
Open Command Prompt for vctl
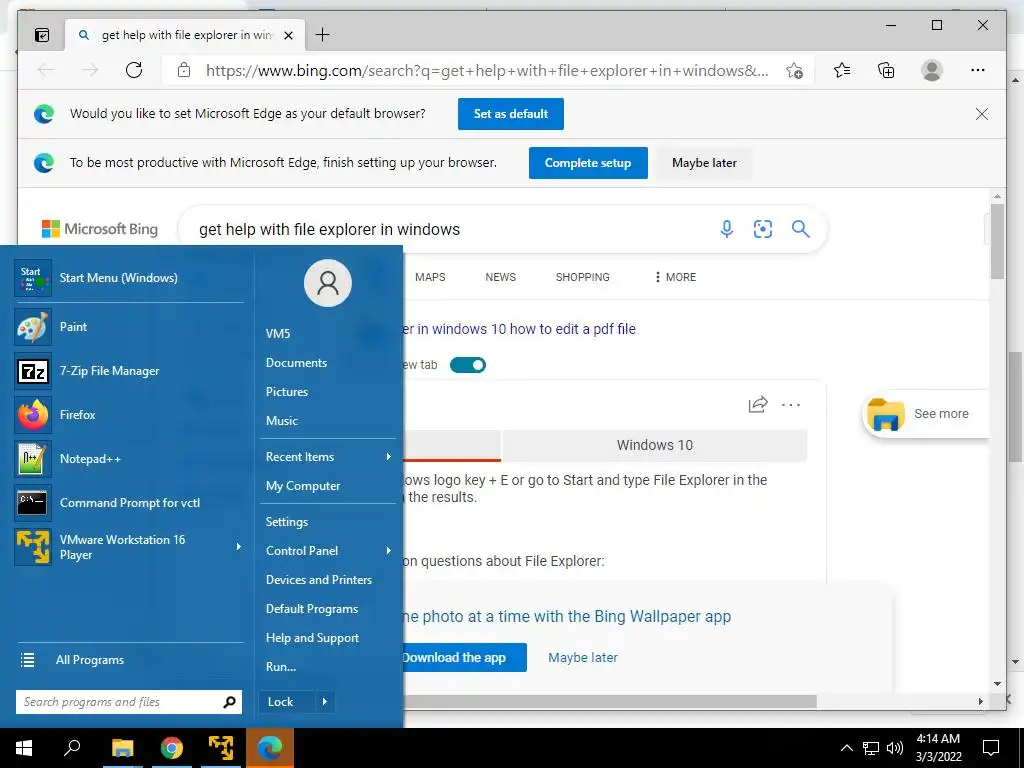tap(129, 503)
